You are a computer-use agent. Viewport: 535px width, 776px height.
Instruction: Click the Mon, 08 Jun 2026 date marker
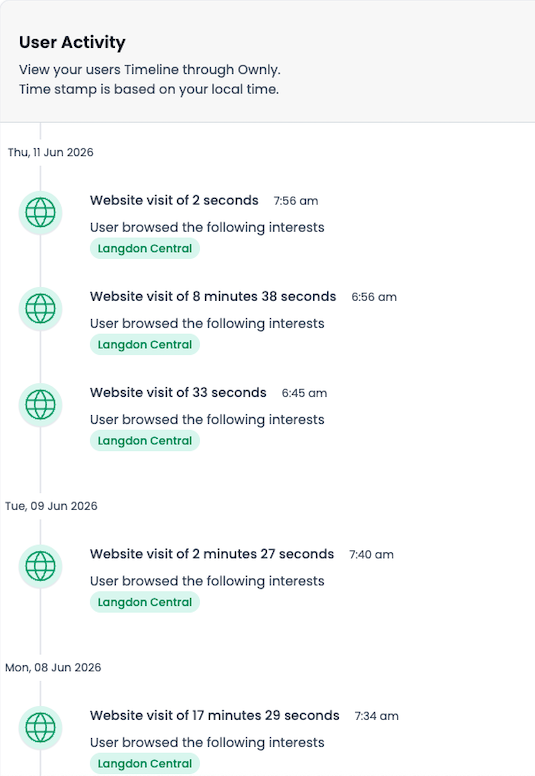(x=53, y=667)
